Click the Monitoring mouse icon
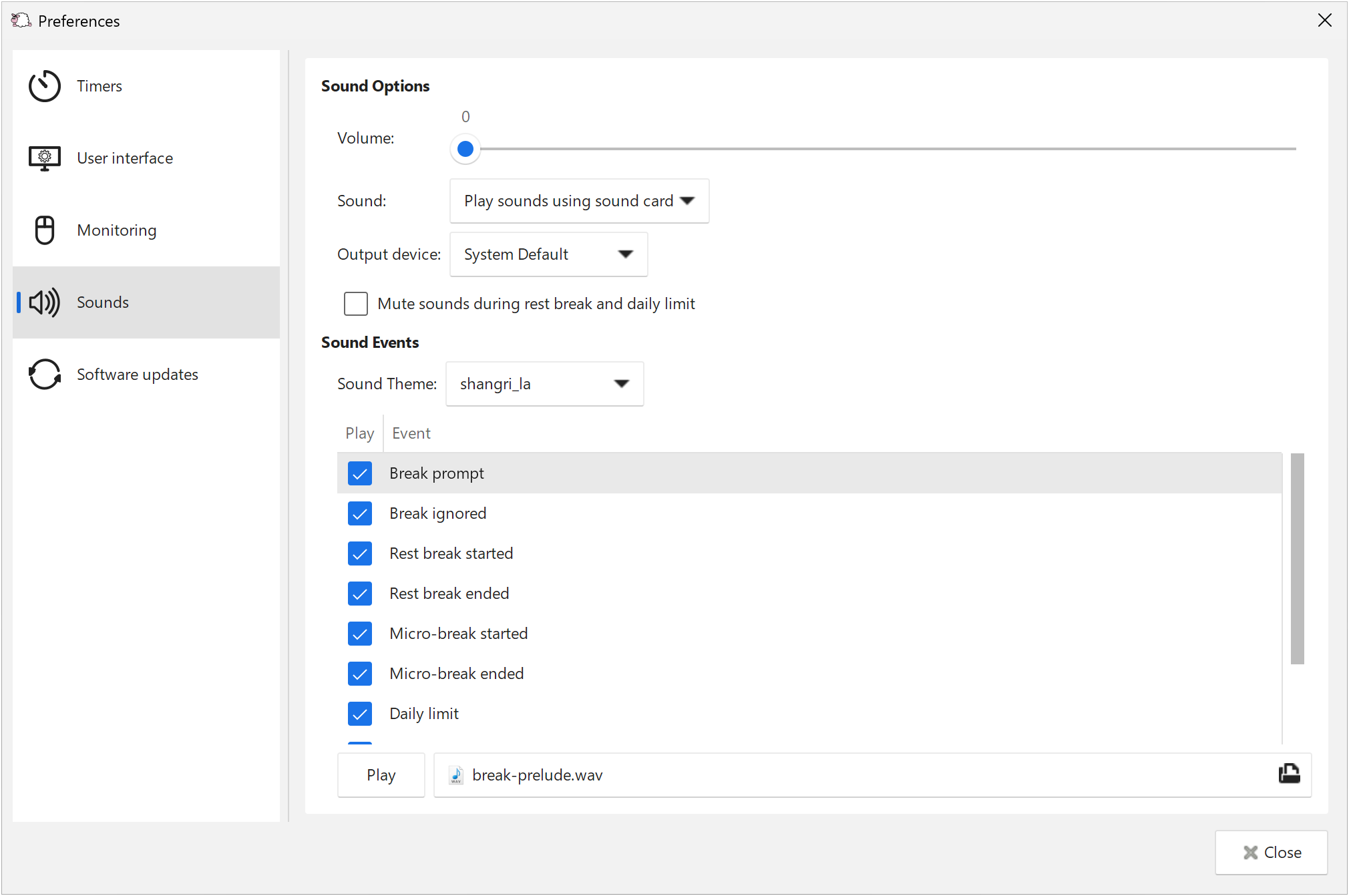 tap(45, 230)
